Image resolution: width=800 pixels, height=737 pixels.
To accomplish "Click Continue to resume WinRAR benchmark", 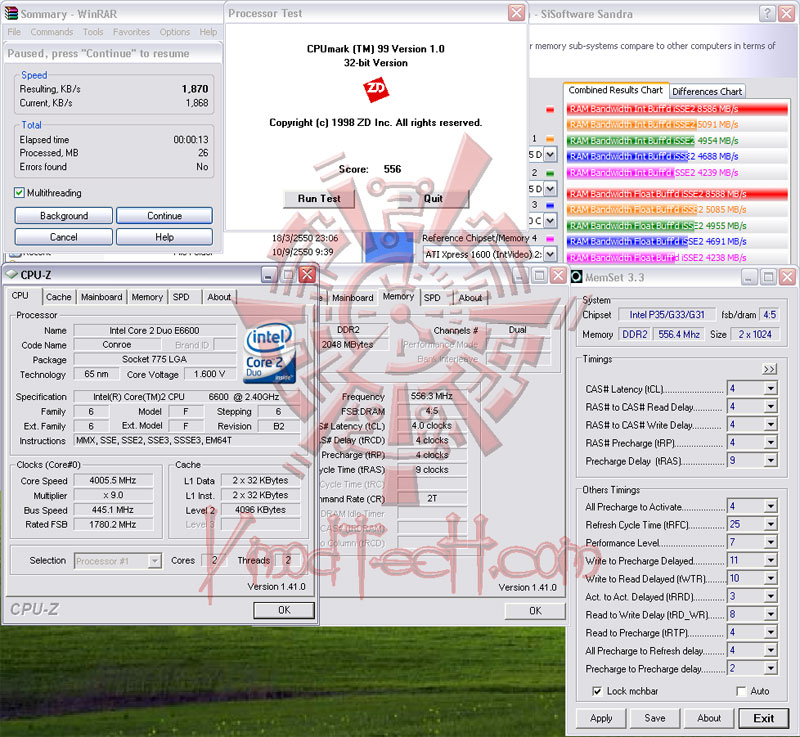I will point(164,216).
